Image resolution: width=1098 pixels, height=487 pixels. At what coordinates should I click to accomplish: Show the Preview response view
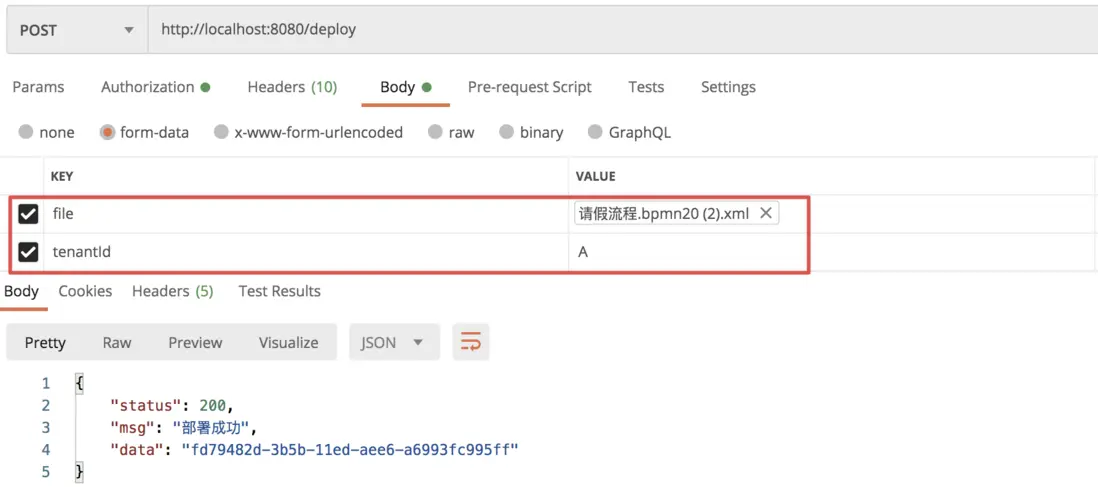pyautogui.click(x=195, y=342)
